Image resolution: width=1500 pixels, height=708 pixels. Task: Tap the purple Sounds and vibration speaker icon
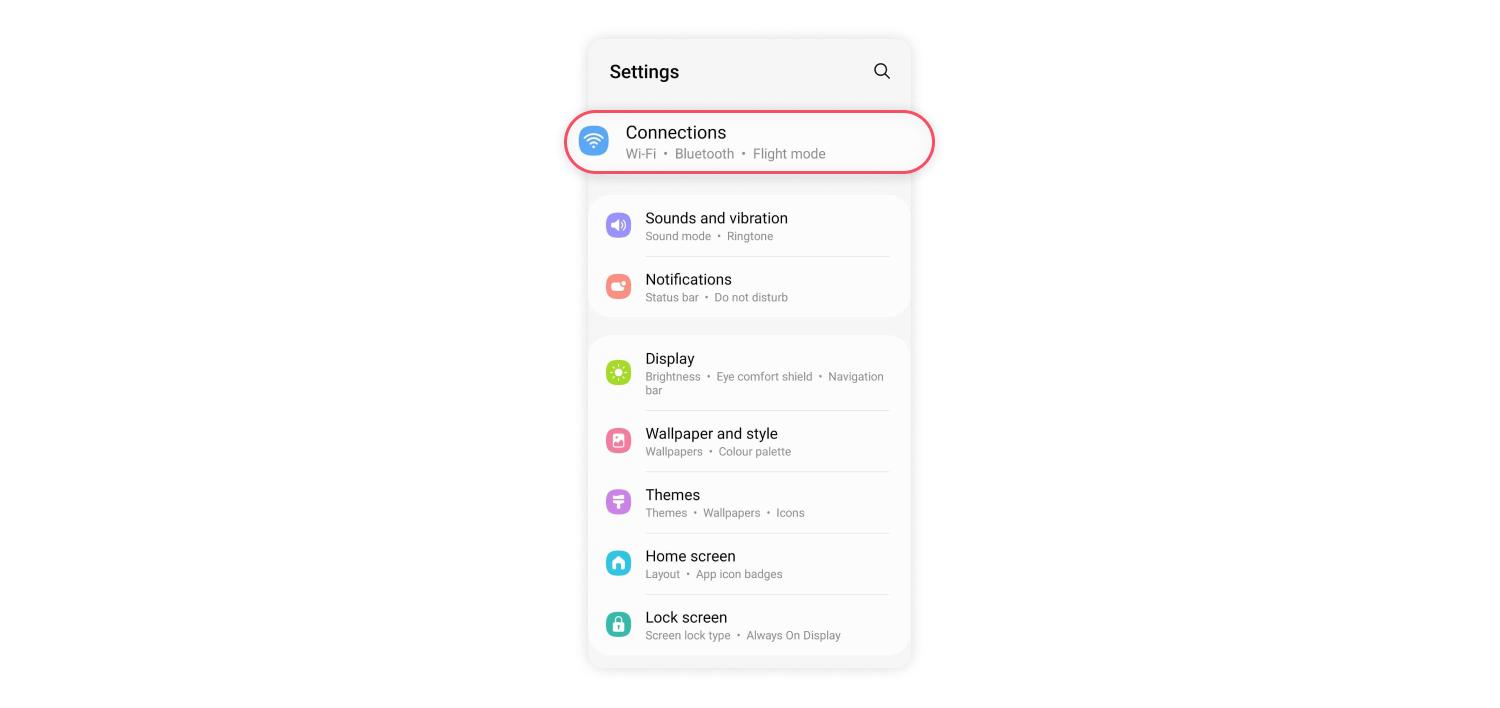point(619,226)
